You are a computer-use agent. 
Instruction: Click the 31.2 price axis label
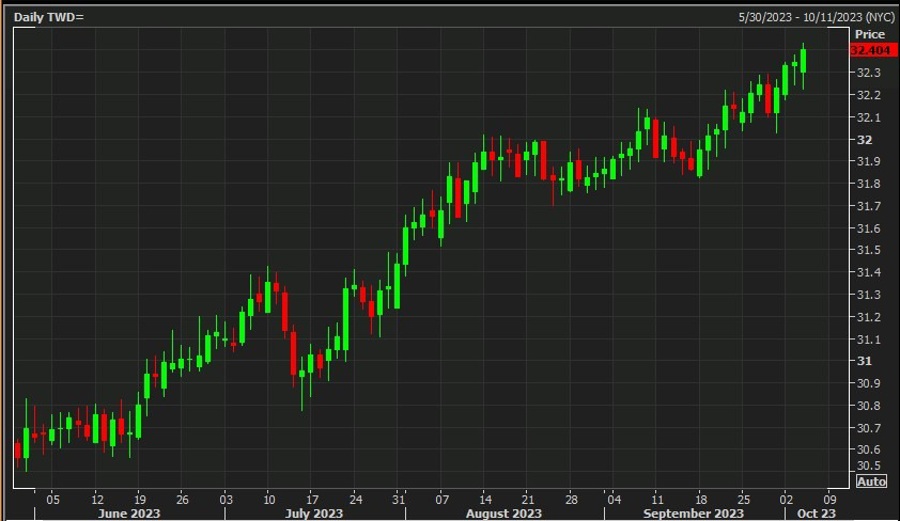pos(868,317)
